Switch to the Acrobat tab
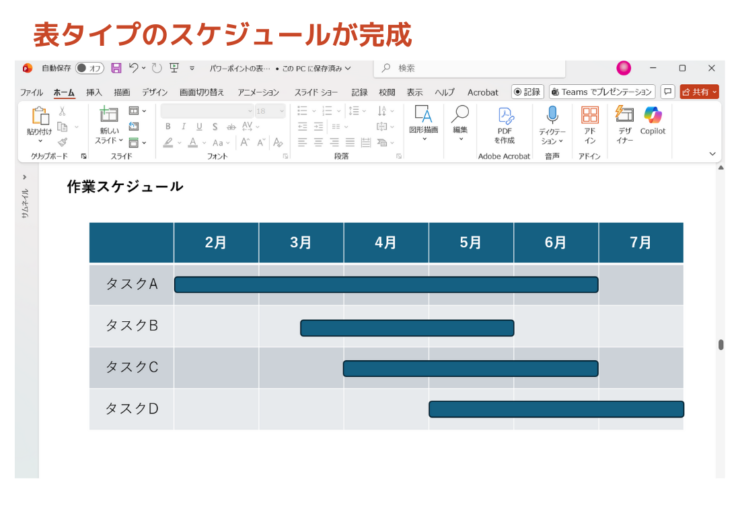This screenshot has height=505, width=740. coord(482,92)
